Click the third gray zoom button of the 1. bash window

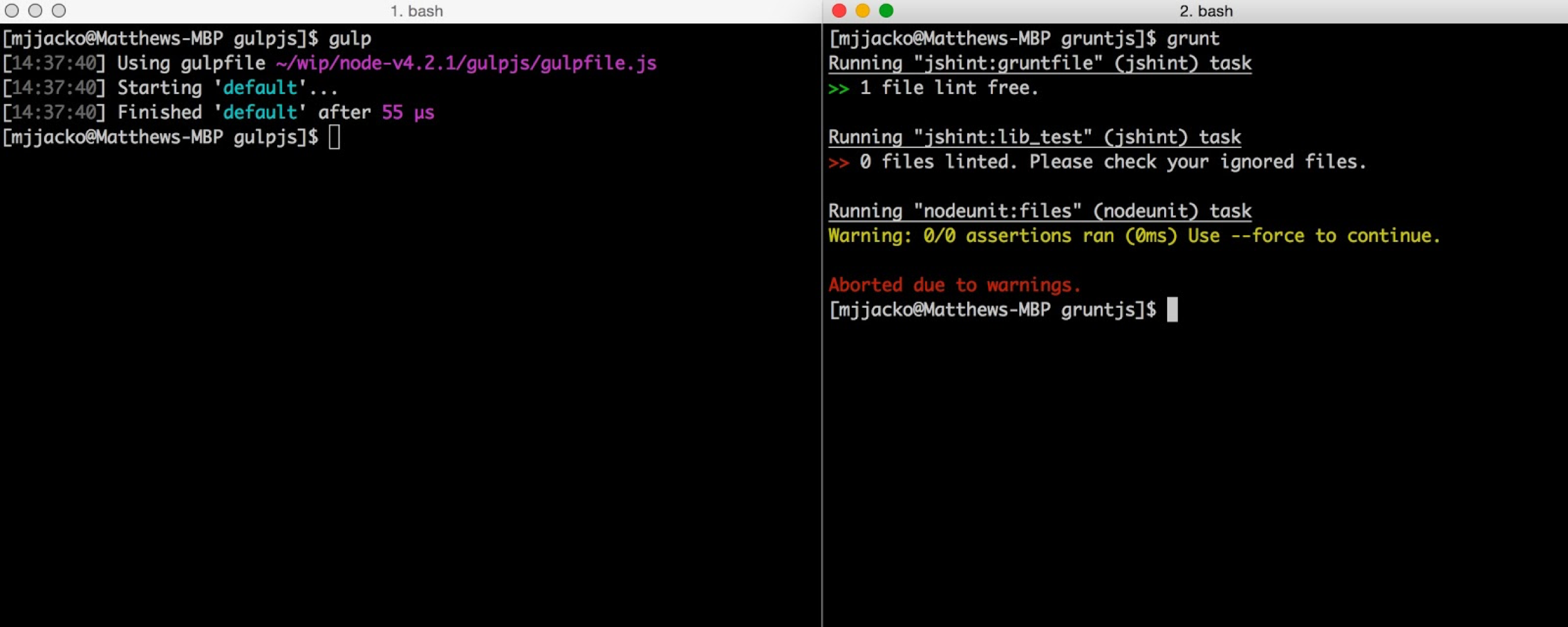coord(58,11)
